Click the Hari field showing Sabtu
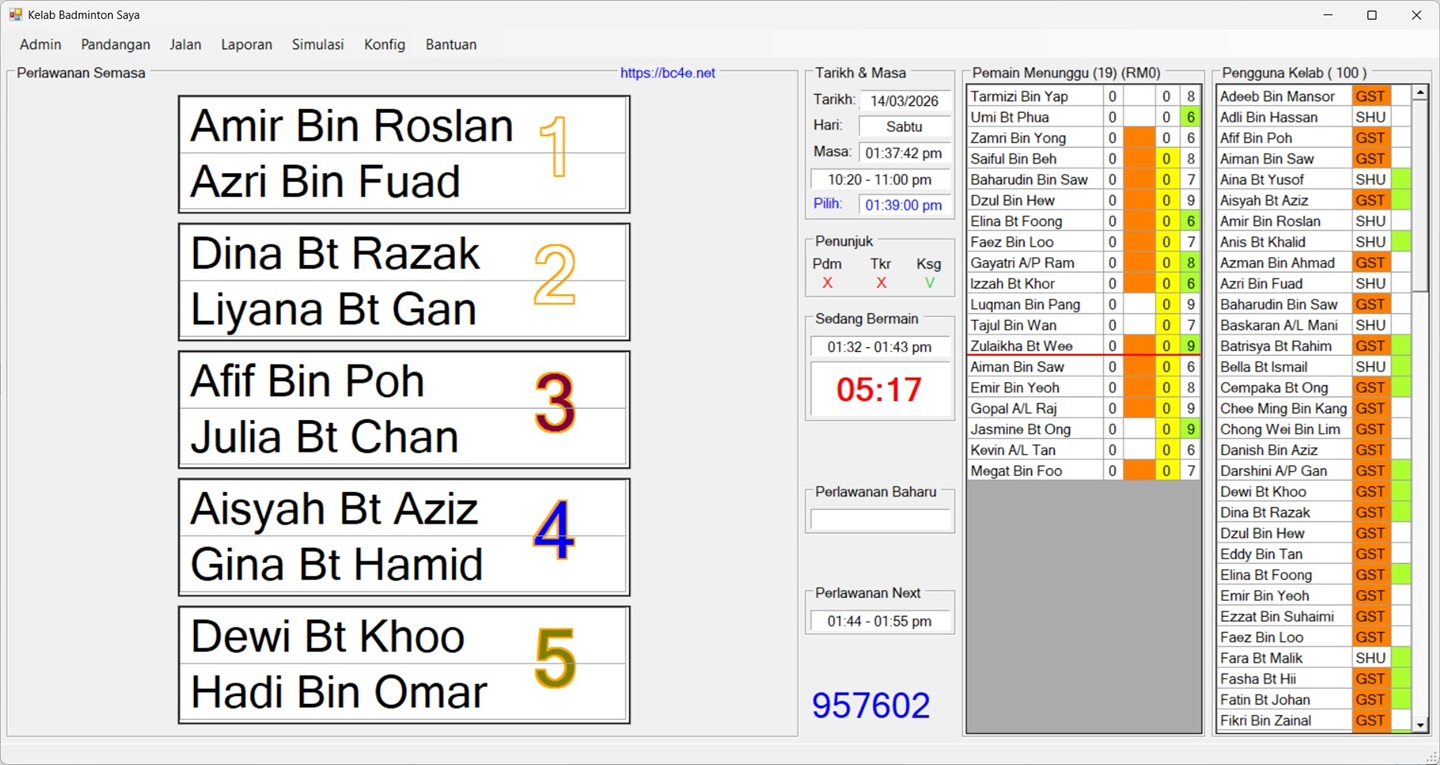The width and height of the screenshot is (1440, 765). click(x=904, y=127)
